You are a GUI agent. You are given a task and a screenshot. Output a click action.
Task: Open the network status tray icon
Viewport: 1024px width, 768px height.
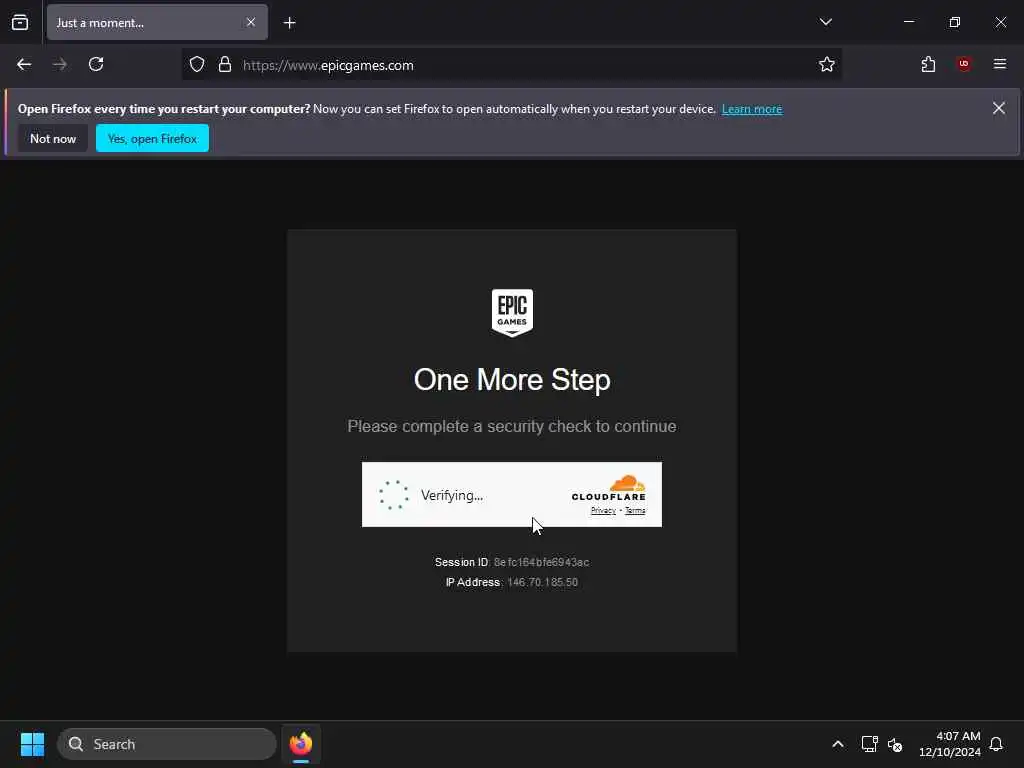(869, 744)
